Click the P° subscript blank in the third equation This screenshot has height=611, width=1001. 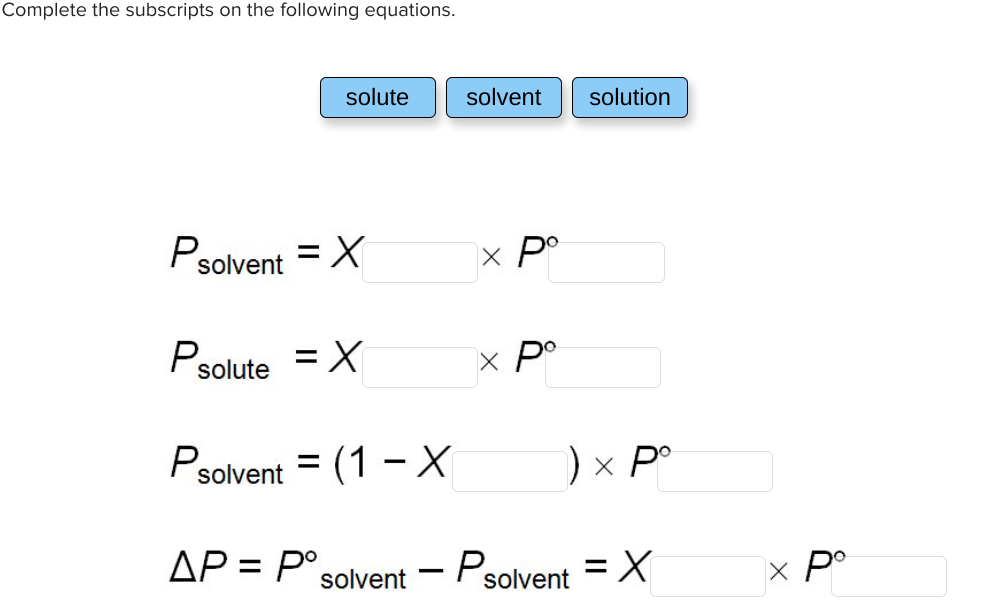point(715,471)
